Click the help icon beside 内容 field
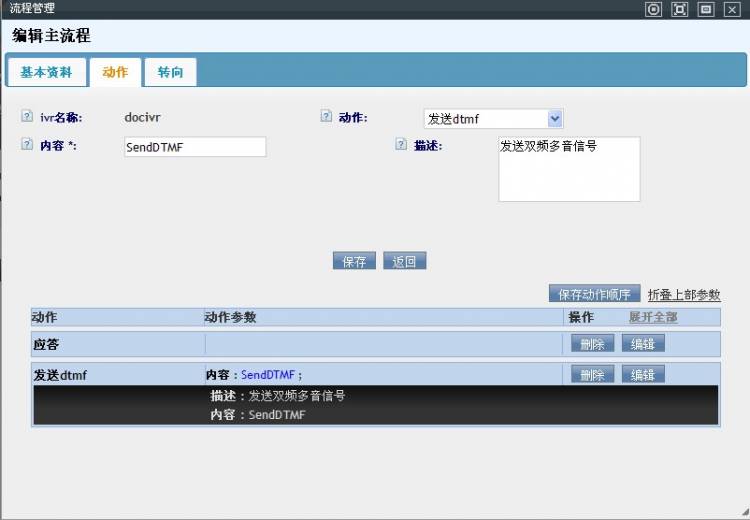Screen dimensions: 750x520 pyautogui.click(x=27, y=145)
